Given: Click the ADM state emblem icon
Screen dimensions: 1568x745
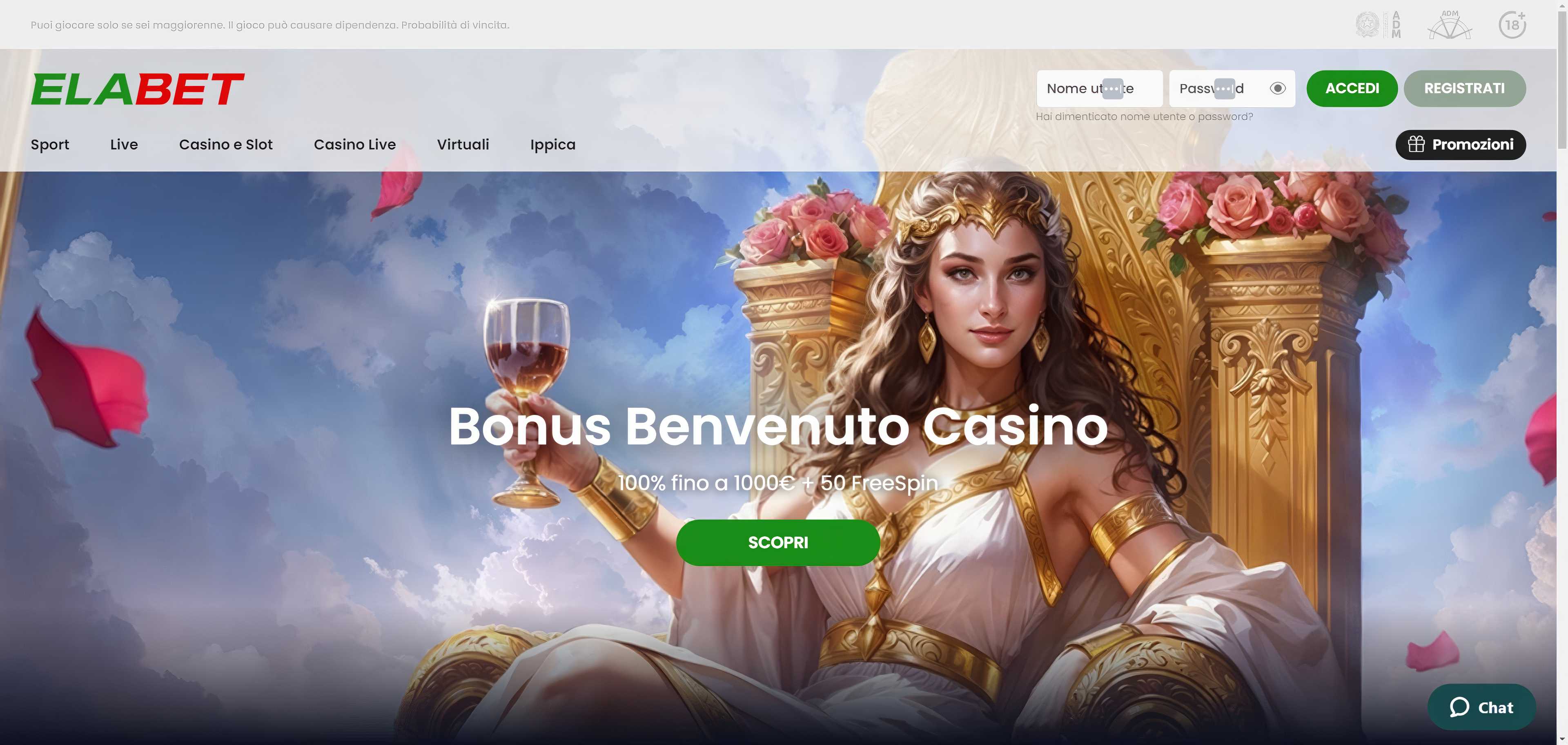Looking at the screenshot, I should [x=1378, y=25].
